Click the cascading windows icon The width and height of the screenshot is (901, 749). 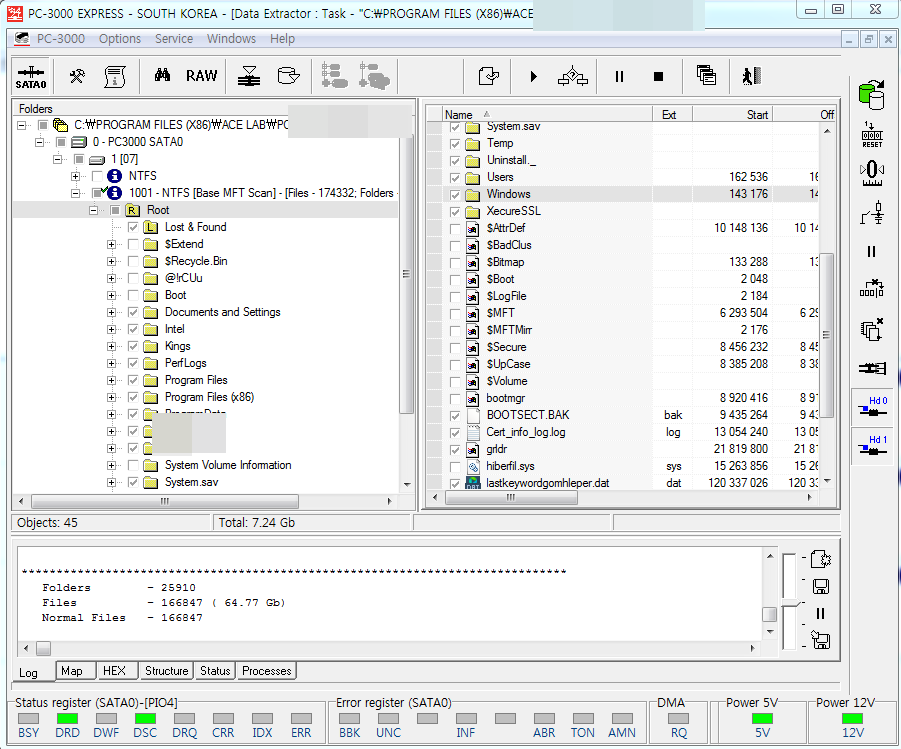tap(706, 75)
